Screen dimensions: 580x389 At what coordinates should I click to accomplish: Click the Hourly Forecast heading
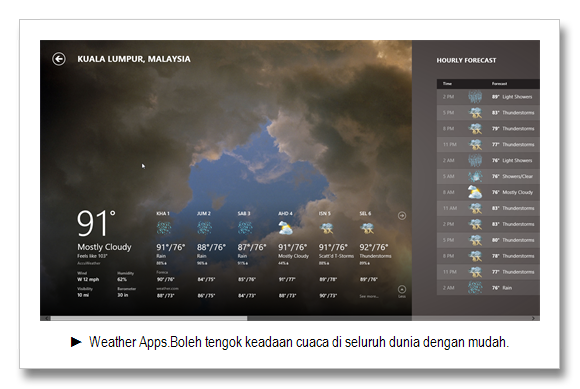(466, 60)
